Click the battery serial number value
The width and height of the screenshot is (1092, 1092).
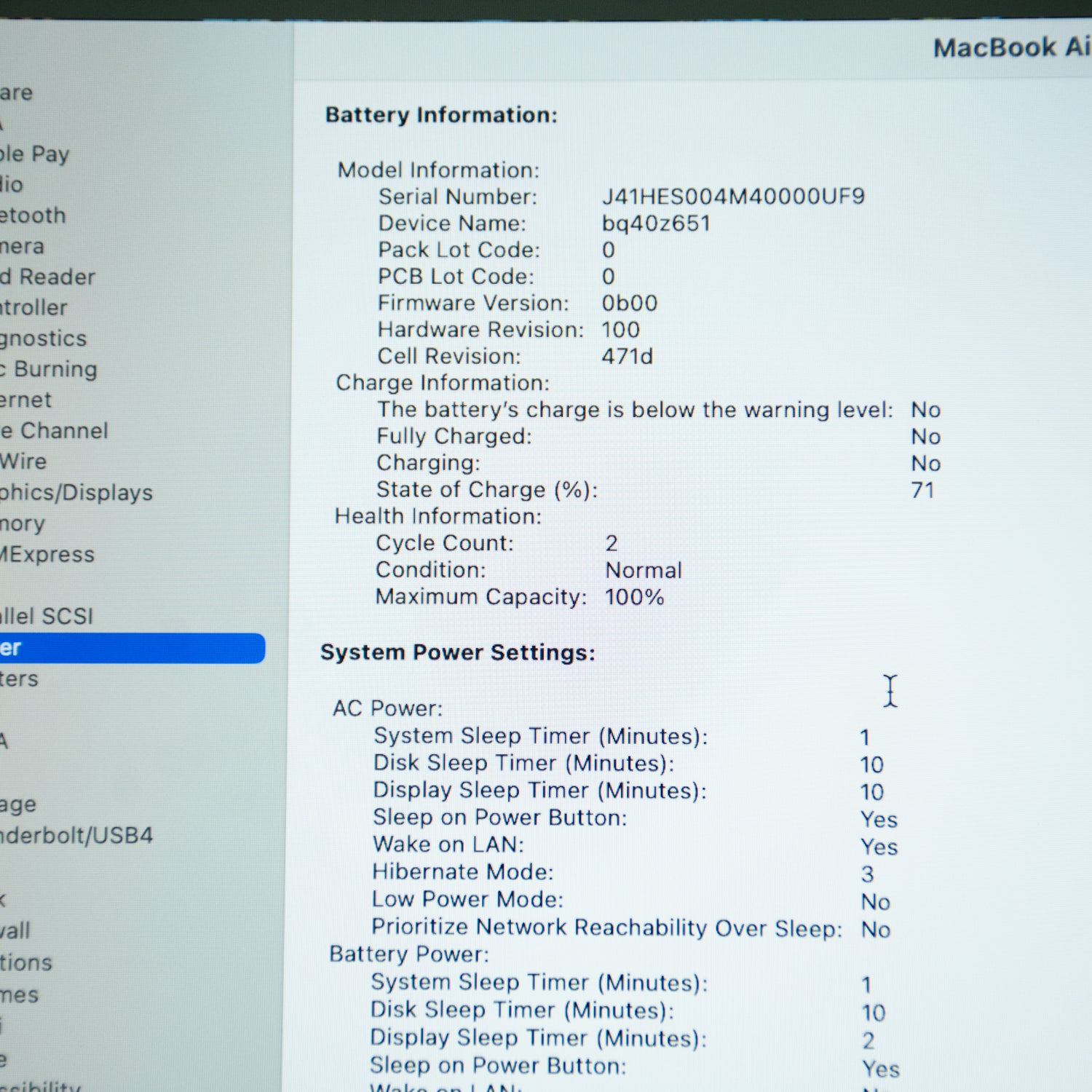tap(733, 197)
